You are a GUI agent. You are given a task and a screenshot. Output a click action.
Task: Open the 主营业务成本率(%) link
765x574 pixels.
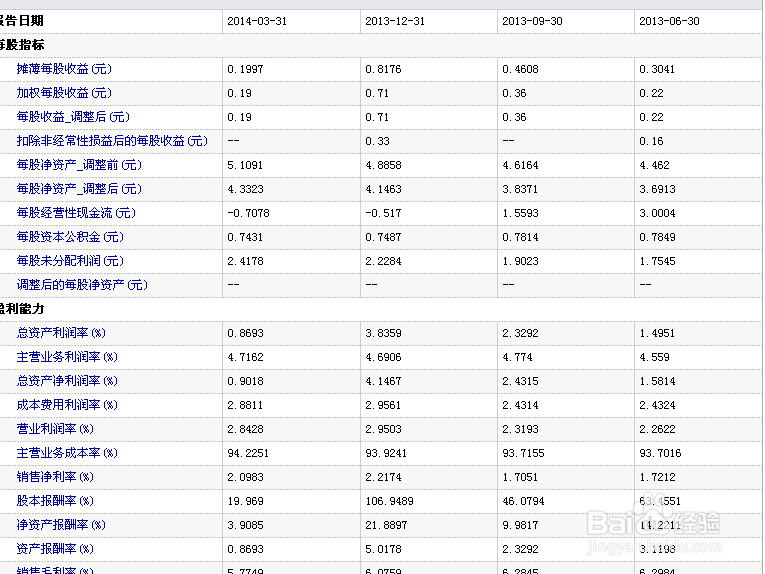67,453
